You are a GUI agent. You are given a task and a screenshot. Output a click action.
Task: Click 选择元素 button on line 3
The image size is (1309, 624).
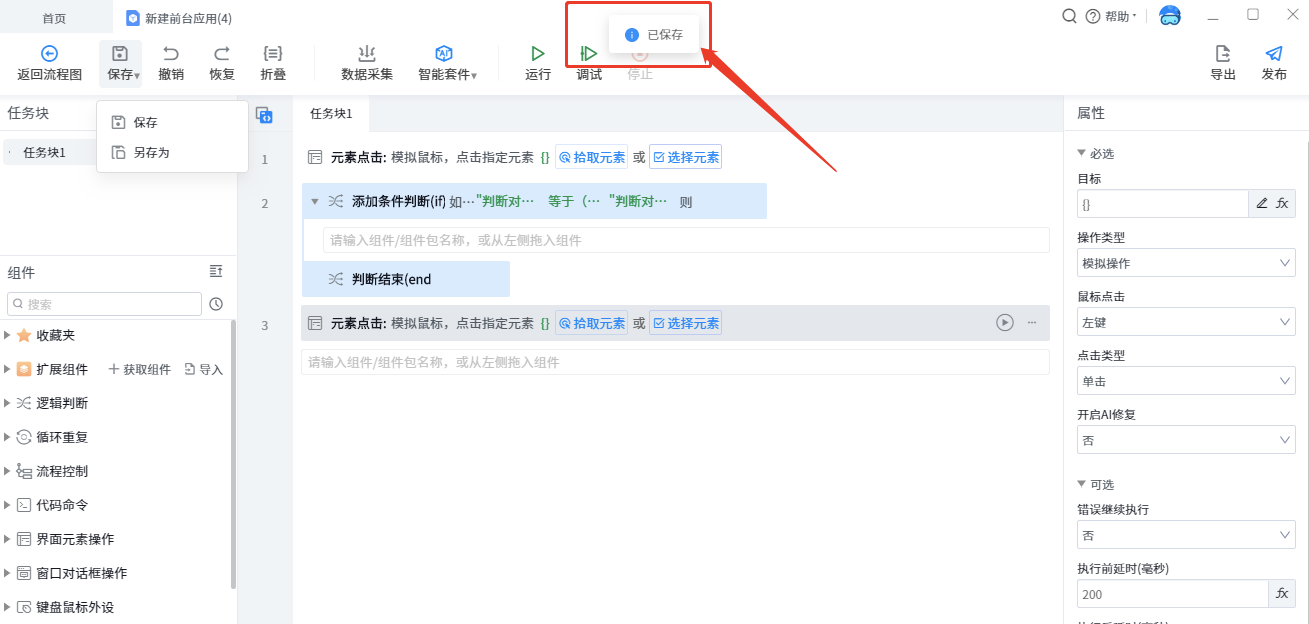point(686,323)
